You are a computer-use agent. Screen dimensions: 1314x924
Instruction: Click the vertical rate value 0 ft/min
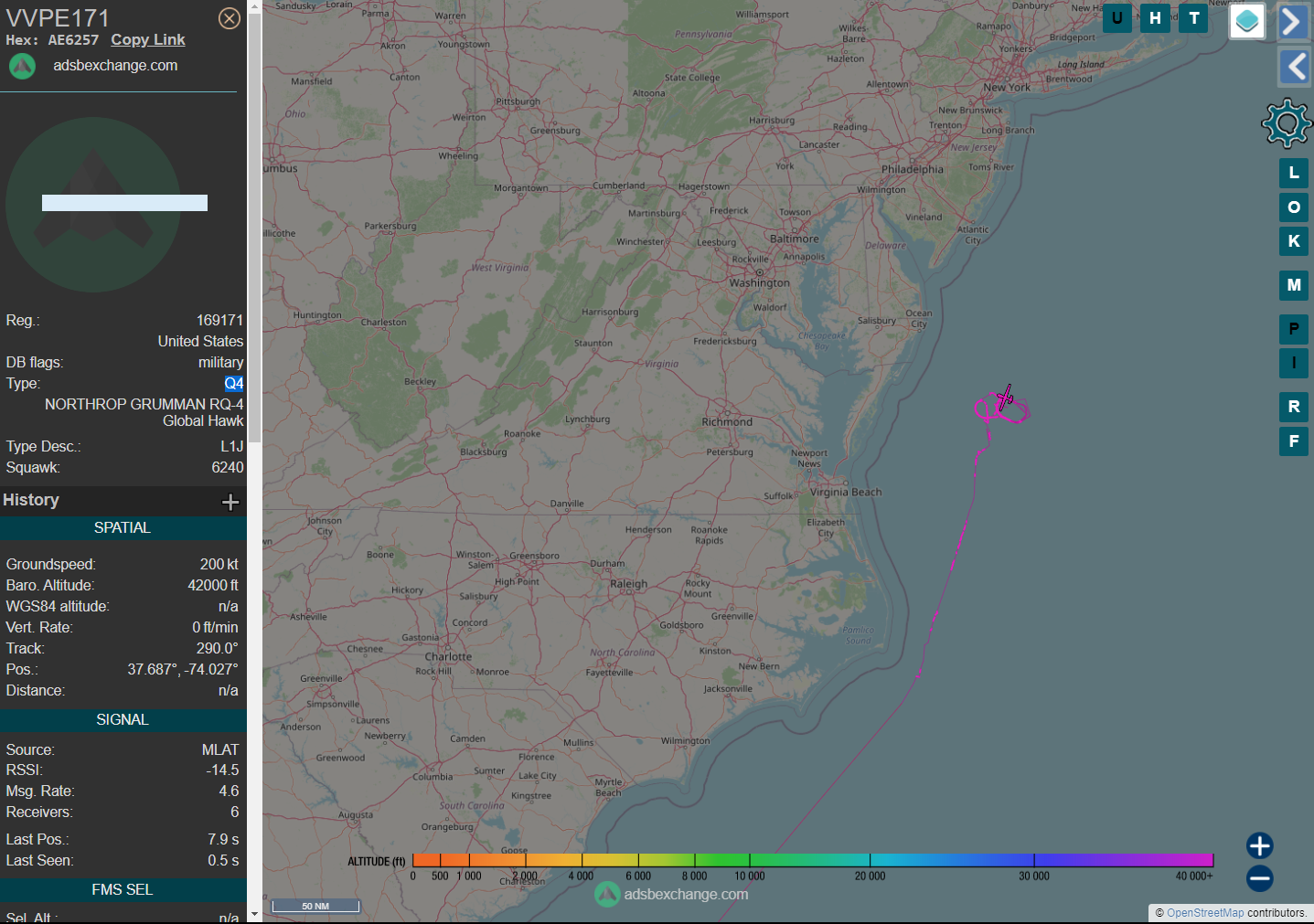(x=215, y=628)
